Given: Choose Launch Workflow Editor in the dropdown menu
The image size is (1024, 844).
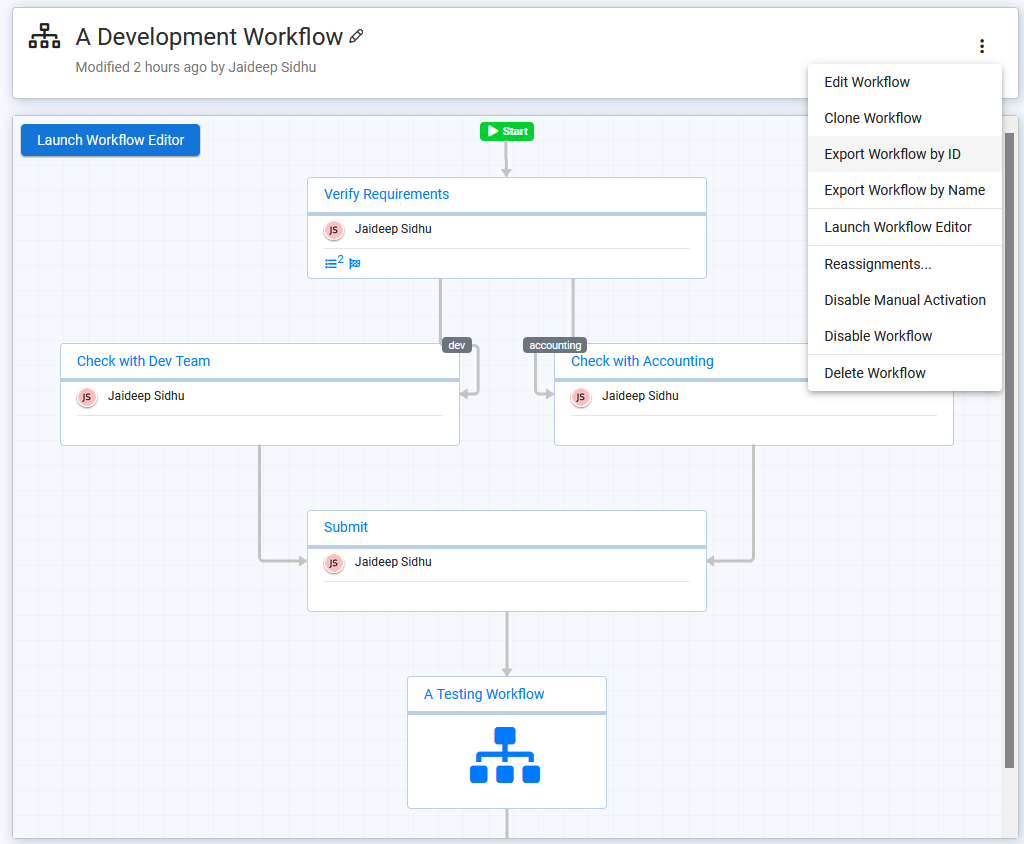Looking at the screenshot, I should tap(904, 227).
